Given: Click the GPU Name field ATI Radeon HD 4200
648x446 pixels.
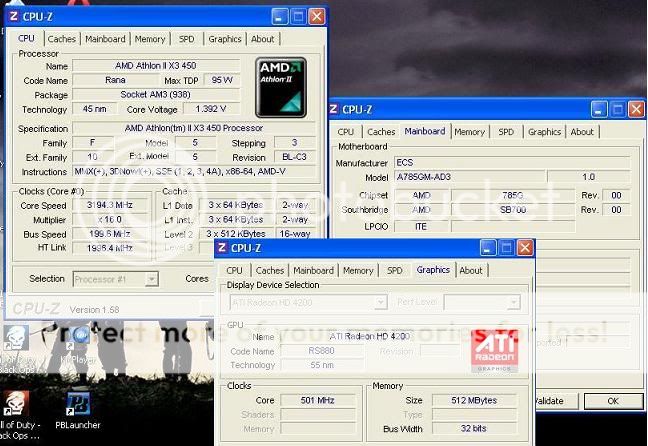Looking at the screenshot, I should click(369, 336).
